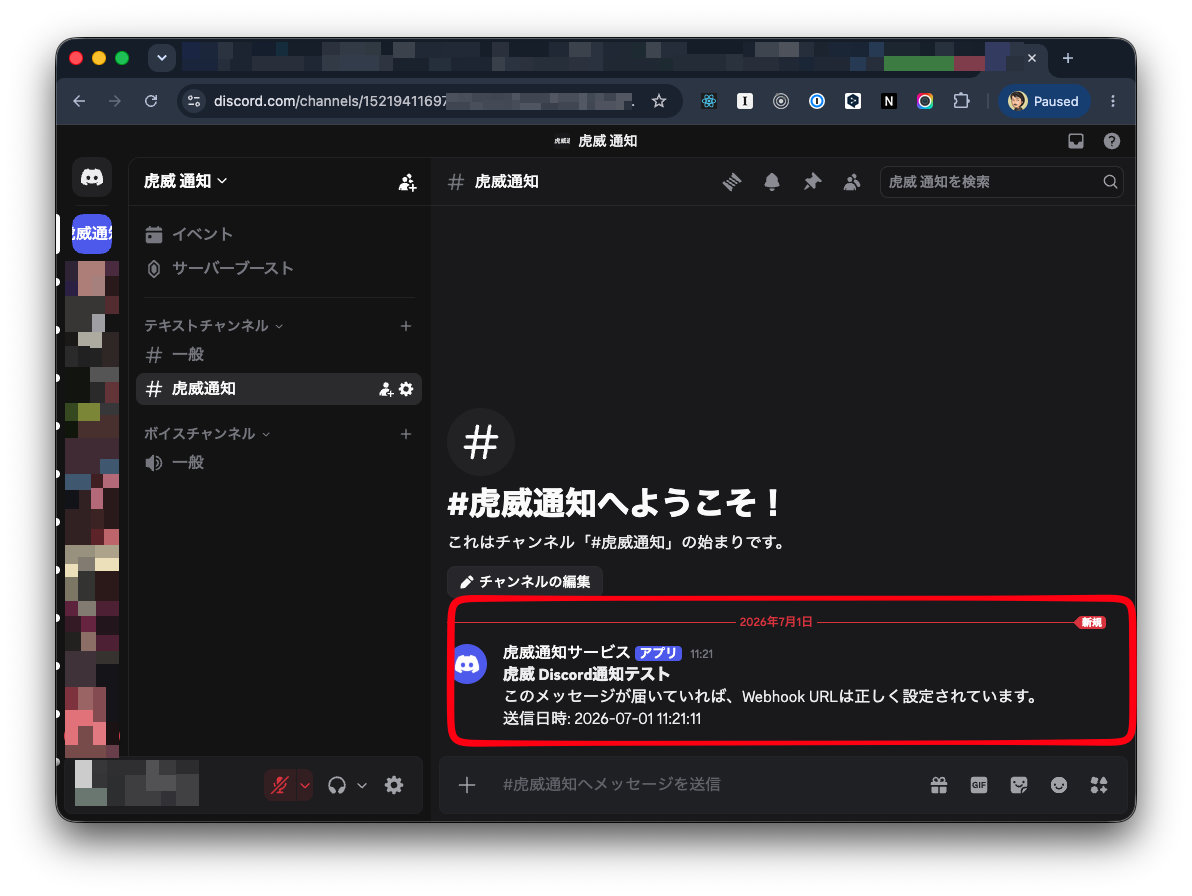
Task: Open pinned messages icon
Action: pyautogui.click(x=812, y=182)
